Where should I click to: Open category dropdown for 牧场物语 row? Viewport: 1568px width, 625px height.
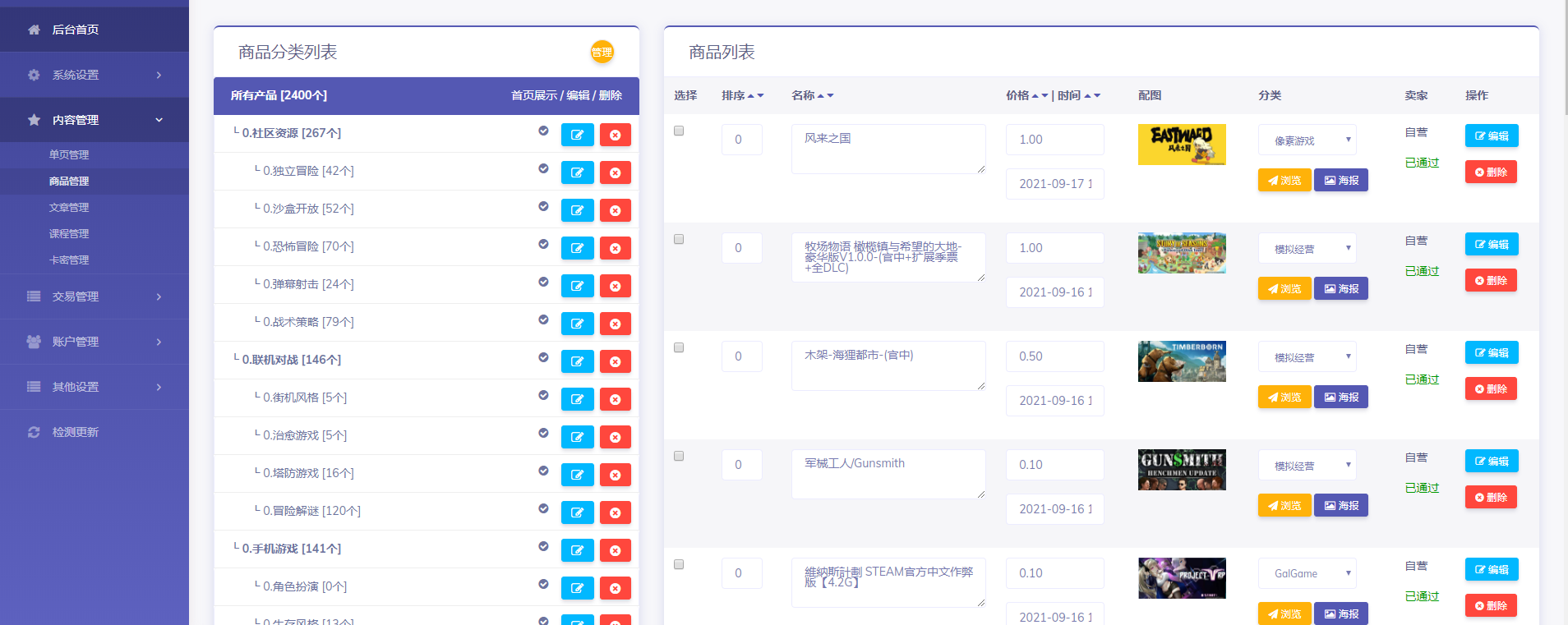(1307, 248)
